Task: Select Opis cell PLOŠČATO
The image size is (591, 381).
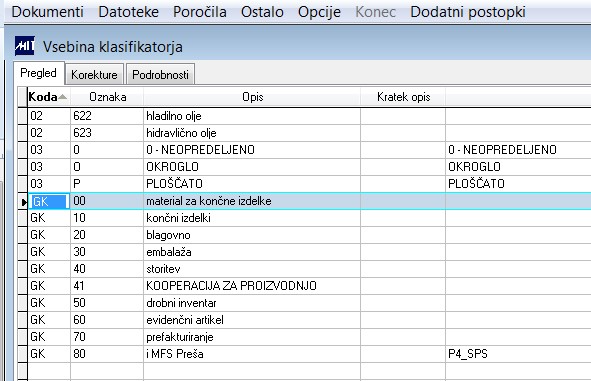Action: pyautogui.click(x=252, y=184)
